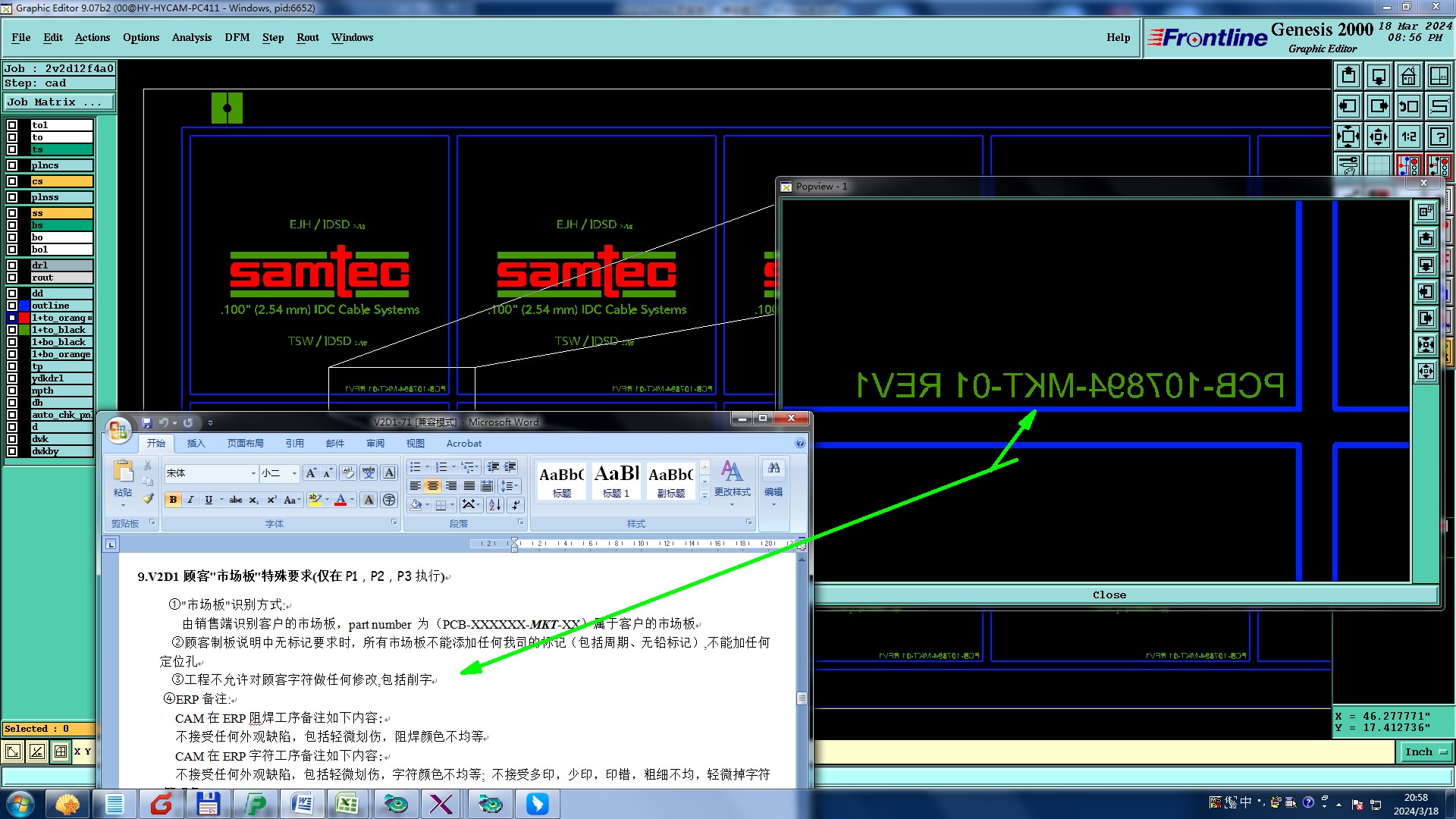Screen dimensions: 1456x819
Task: Click the pan right view icon
Action: 1379,106
